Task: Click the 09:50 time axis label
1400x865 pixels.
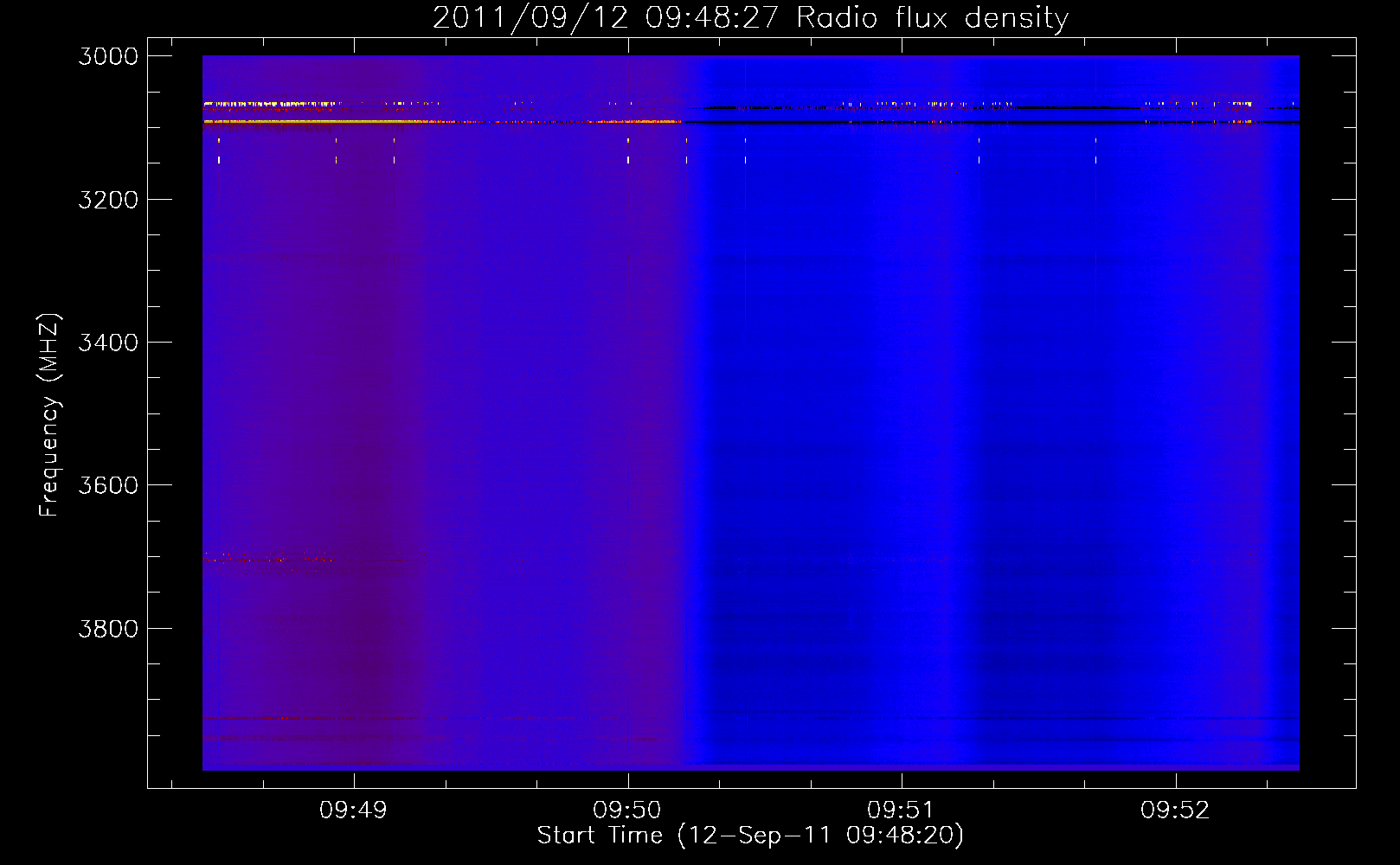Action: click(626, 811)
